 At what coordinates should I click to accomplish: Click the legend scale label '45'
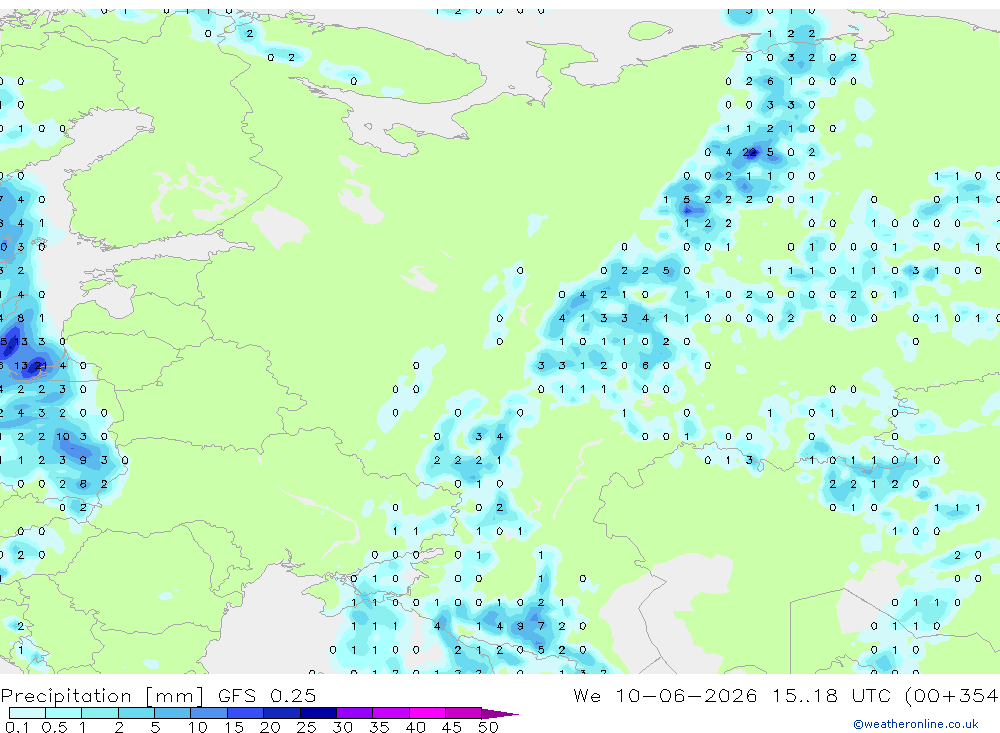click(452, 727)
